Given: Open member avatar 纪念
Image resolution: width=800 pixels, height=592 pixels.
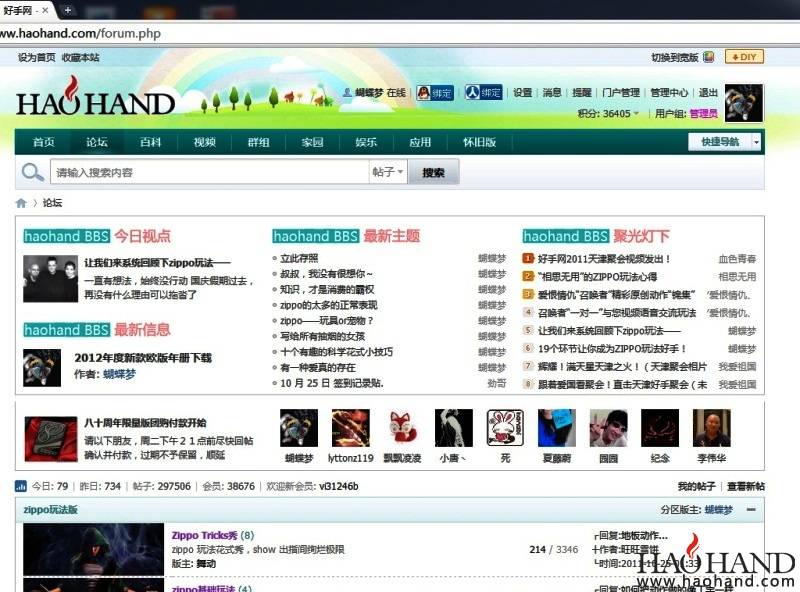Looking at the screenshot, I should pyautogui.click(x=660, y=428).
